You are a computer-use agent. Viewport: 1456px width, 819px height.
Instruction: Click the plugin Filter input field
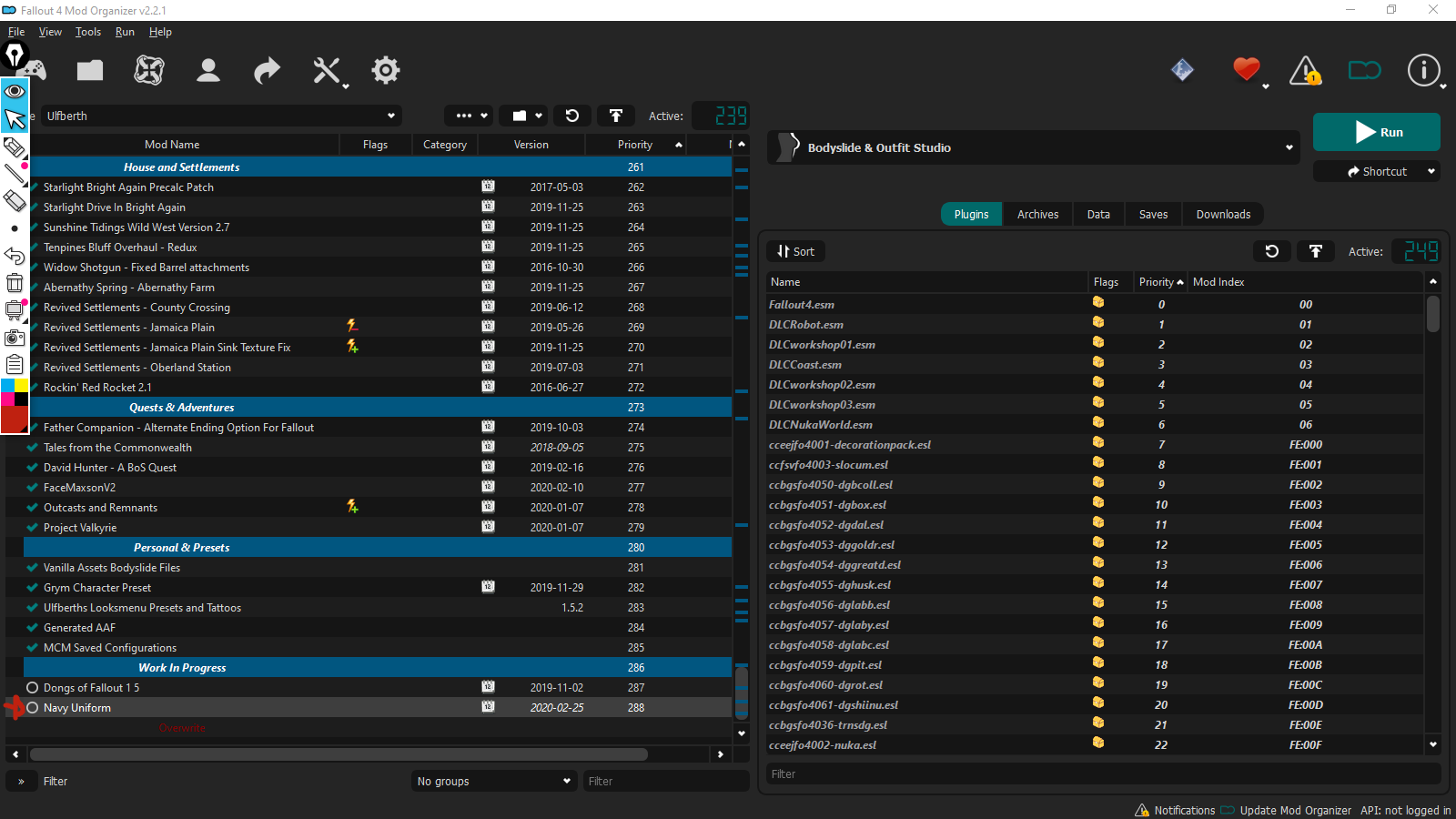(x=1103, y=774)
